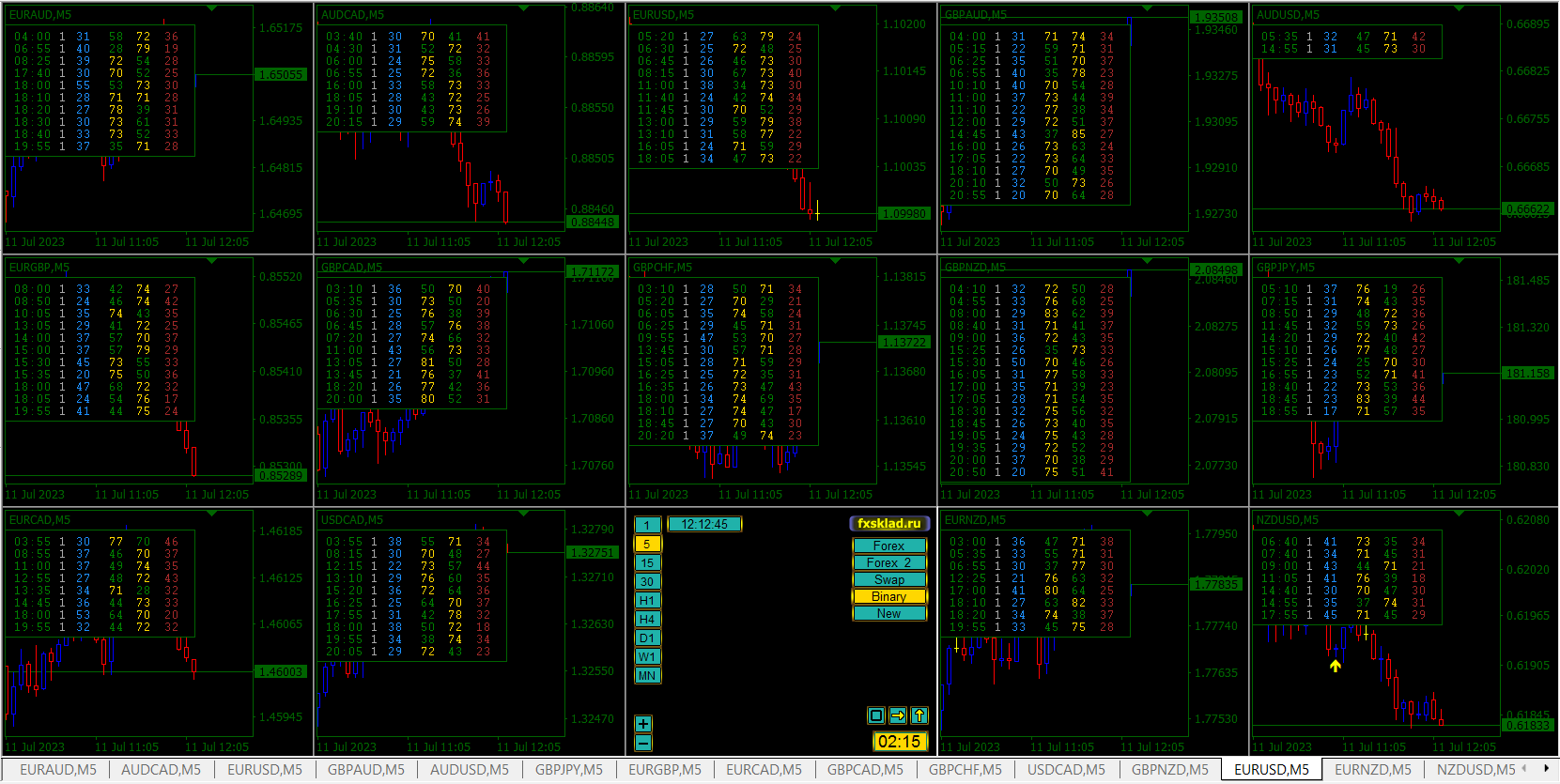Open the GBPAUD,M5 tab
This screenshot has height=784, width=1560.
click(365, 770)
